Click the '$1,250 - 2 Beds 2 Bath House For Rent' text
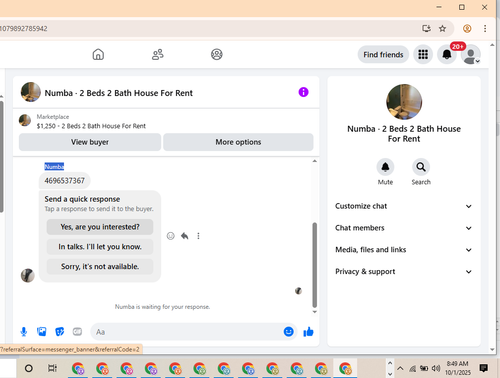Image resolution: width=500 pixels, height=378 pixels. tap(91, 126)
